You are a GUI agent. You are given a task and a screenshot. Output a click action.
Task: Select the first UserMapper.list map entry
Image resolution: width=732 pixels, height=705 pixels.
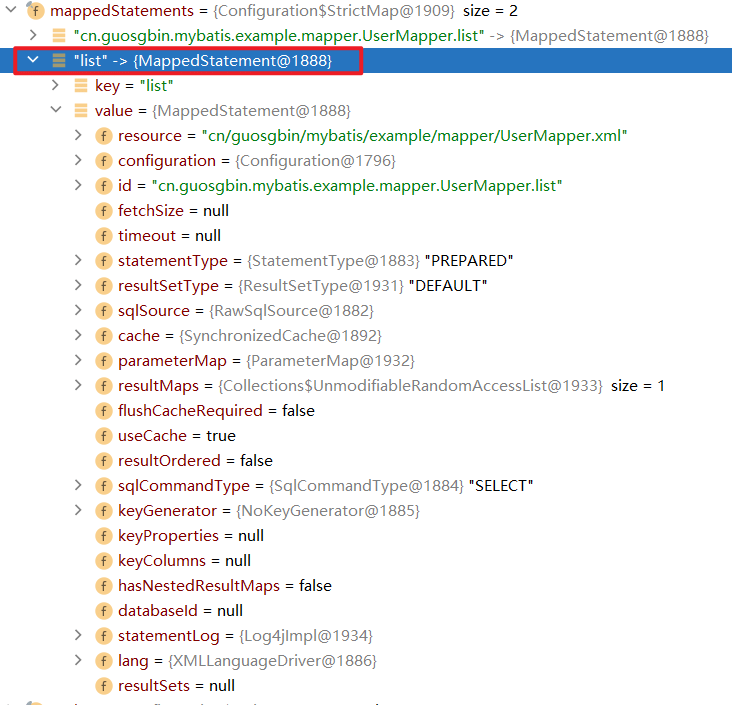tap(390, 36)
